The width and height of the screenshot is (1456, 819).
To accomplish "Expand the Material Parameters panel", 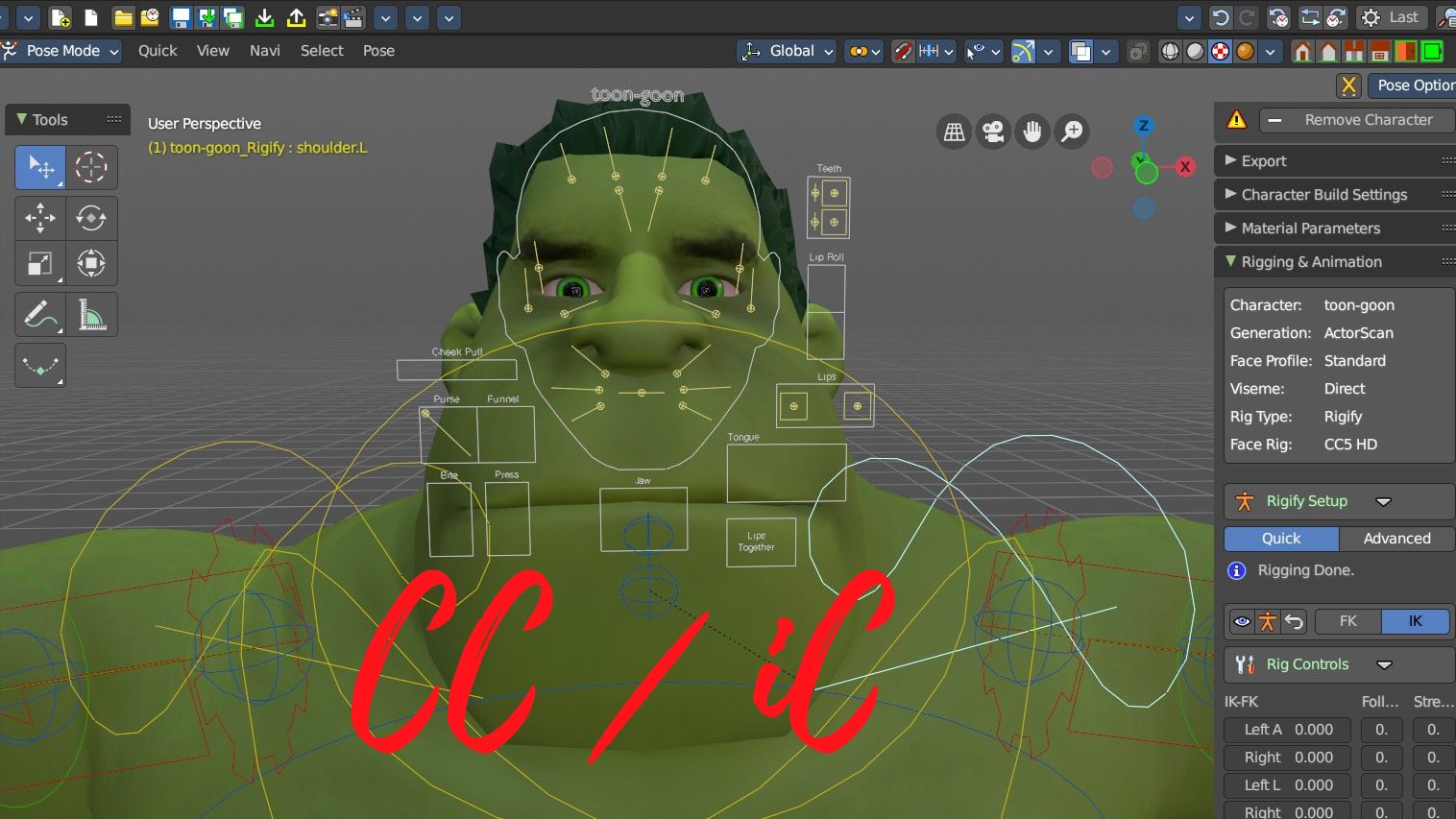I will 1335,229.
